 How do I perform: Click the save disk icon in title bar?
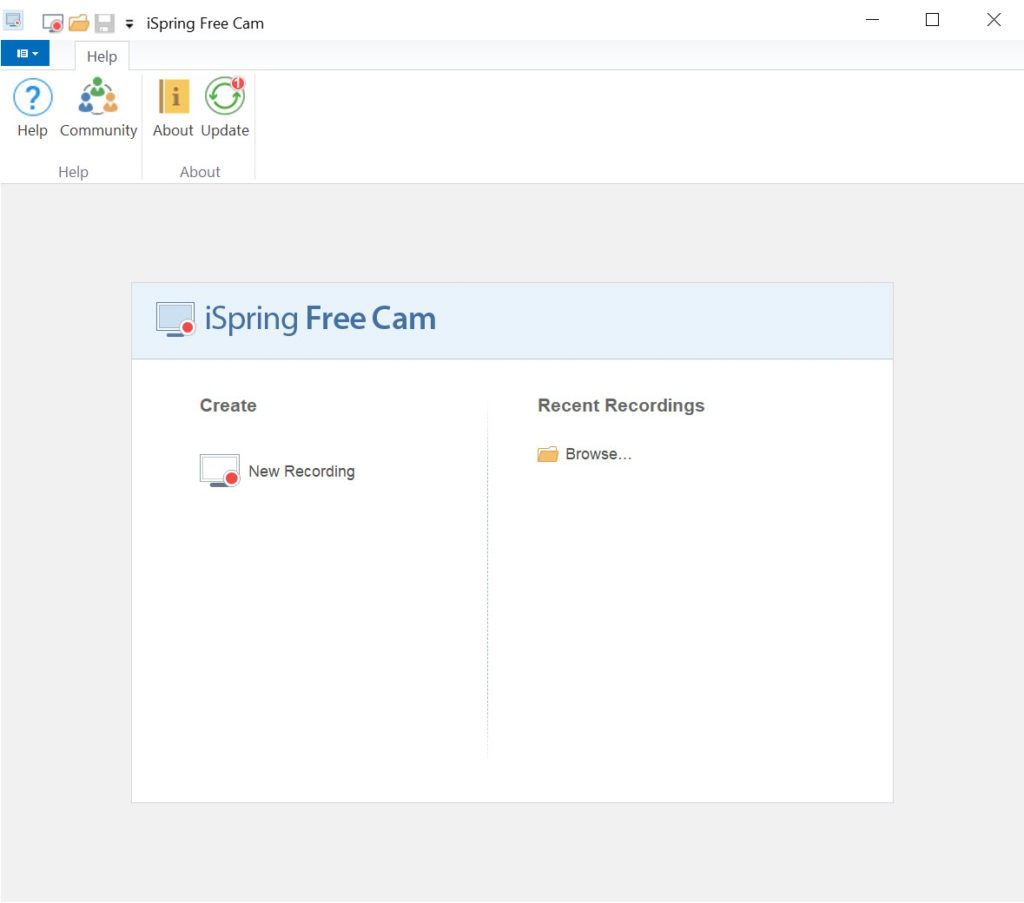point(104,24)
